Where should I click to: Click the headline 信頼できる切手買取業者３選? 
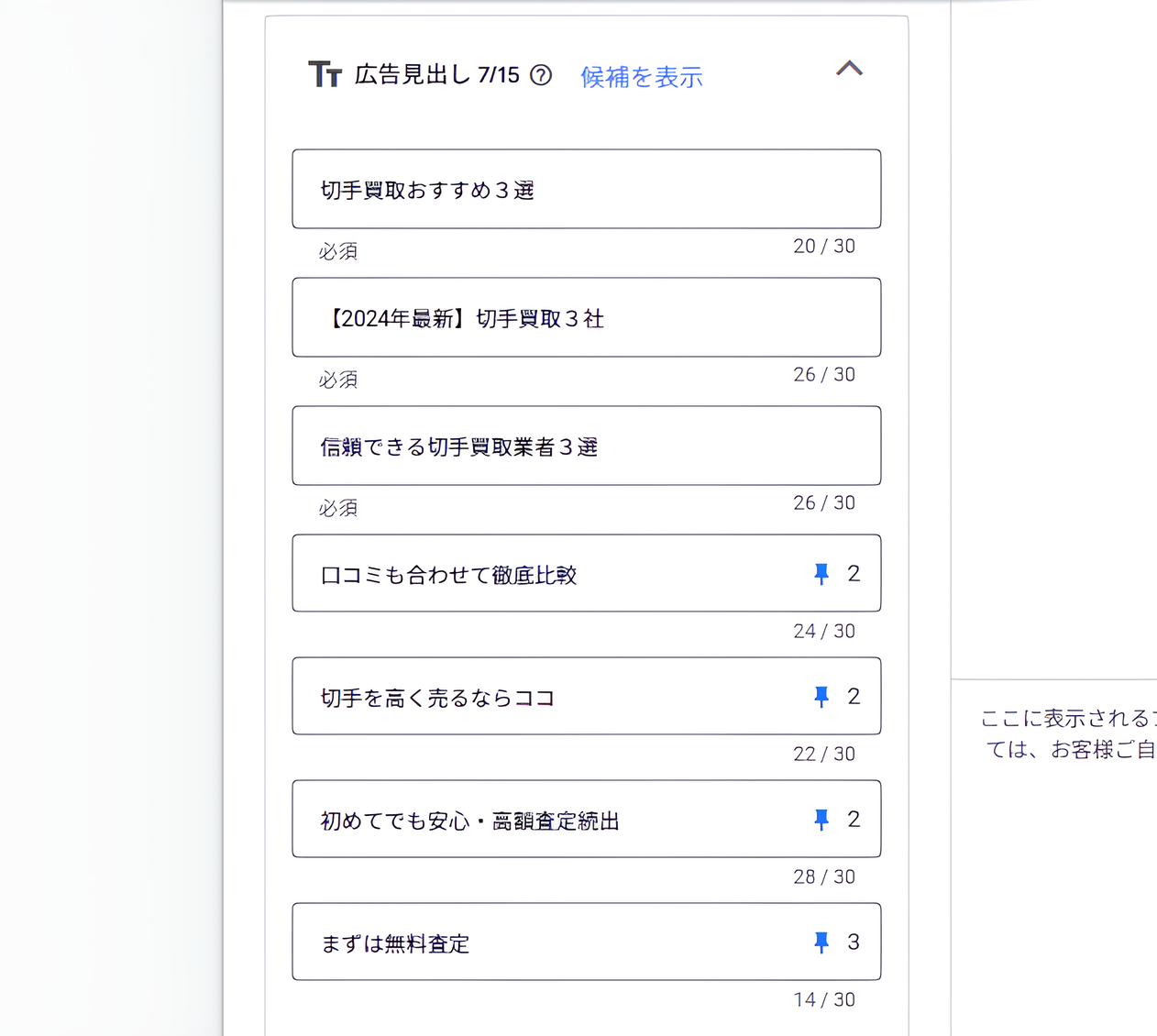pos(586,446)
